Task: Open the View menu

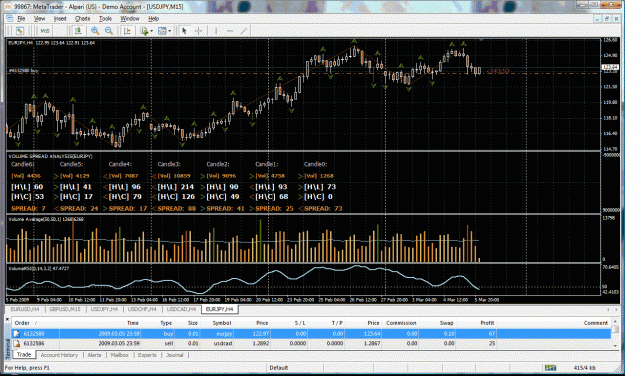Action: (x=39, y=18)
